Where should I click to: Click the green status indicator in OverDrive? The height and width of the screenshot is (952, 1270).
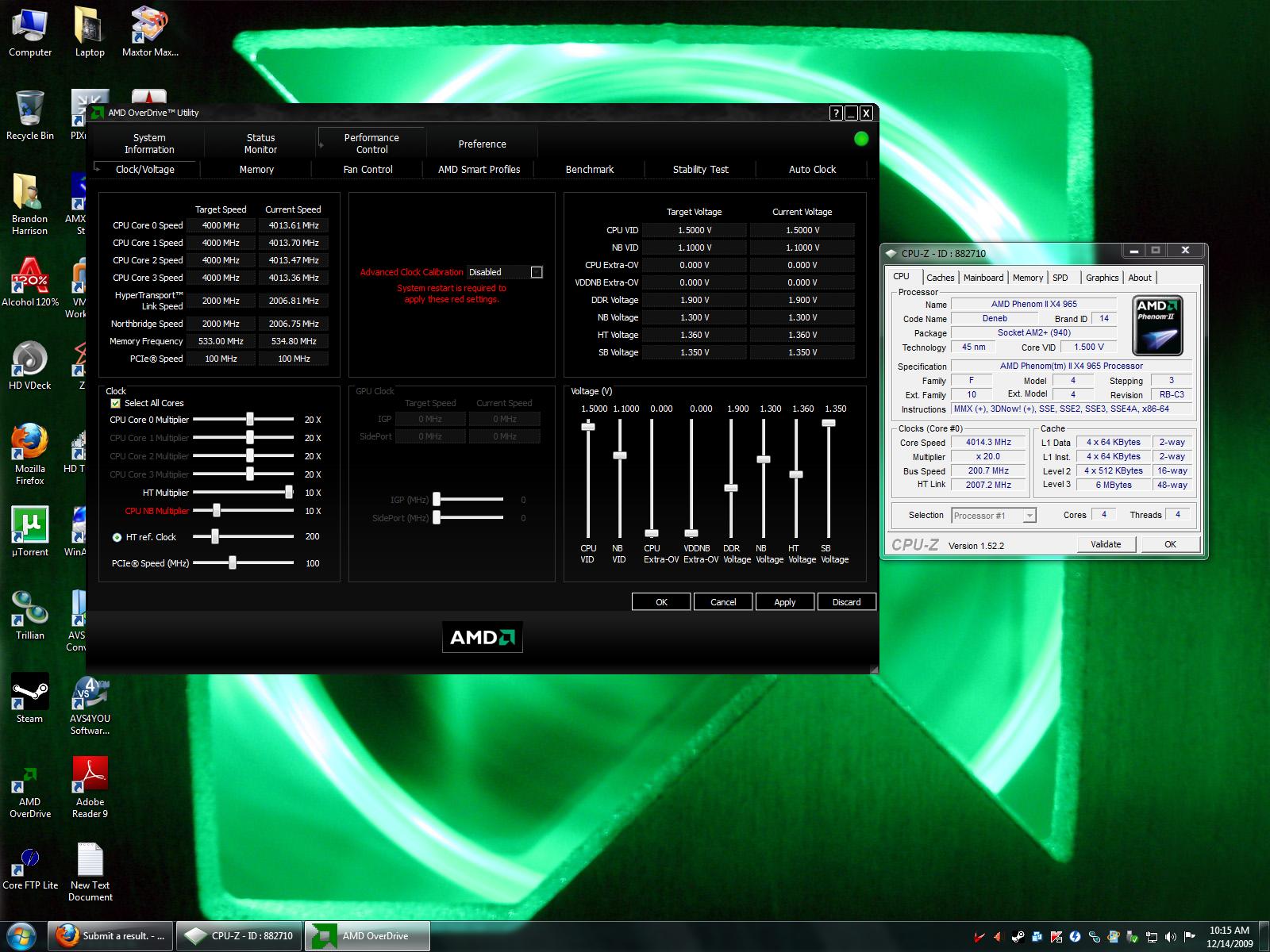click(861, 139)
